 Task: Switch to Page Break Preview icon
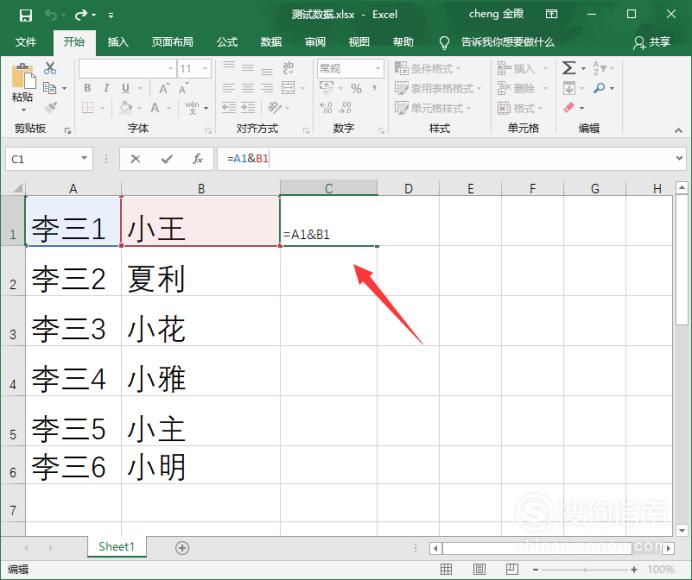pyautogui.click(x=512, y=569)
